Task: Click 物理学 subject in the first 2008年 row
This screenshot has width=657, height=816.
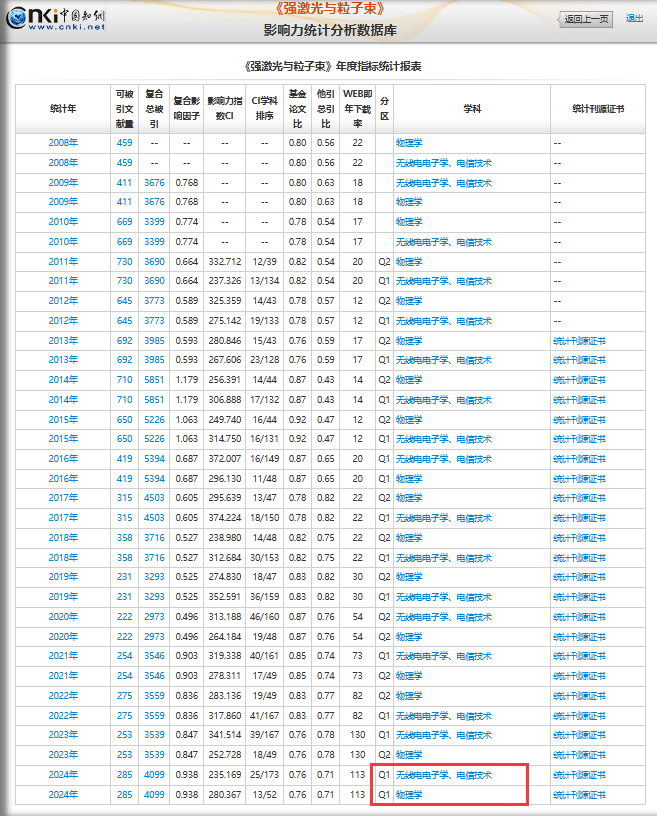Action: point(409,143)
